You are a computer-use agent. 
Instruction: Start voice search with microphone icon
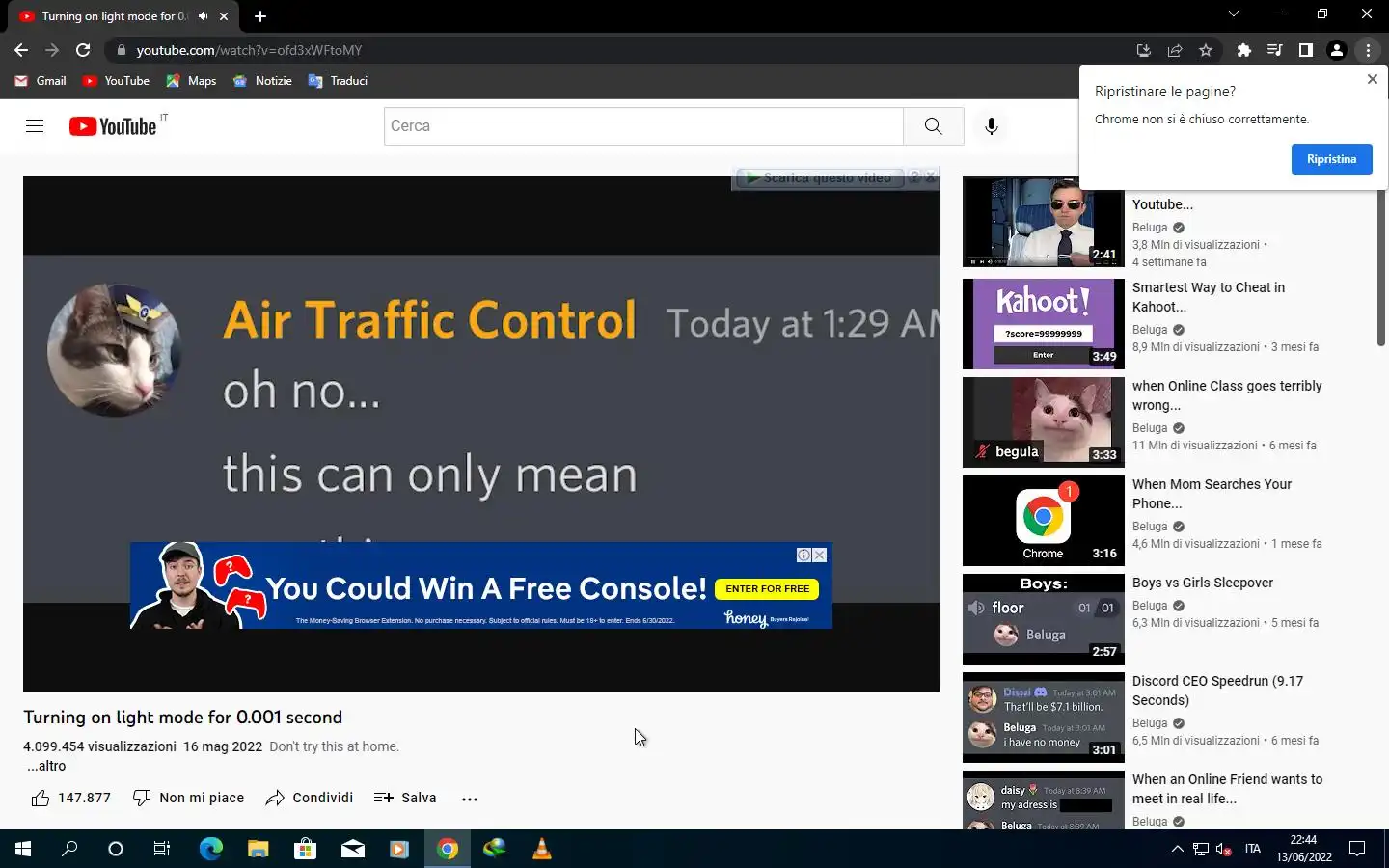(x=991, y=126)
